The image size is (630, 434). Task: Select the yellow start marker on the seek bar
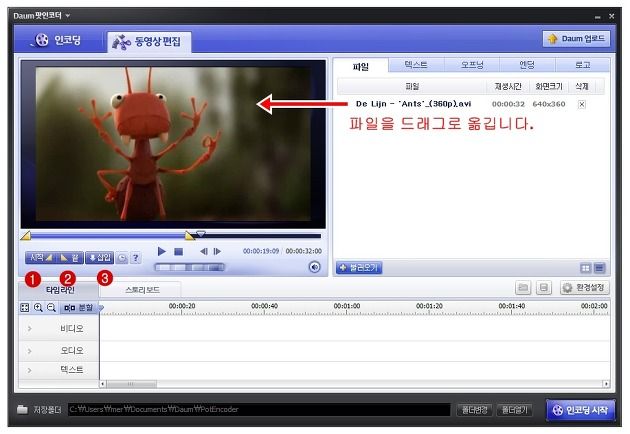tap(26, 235)
